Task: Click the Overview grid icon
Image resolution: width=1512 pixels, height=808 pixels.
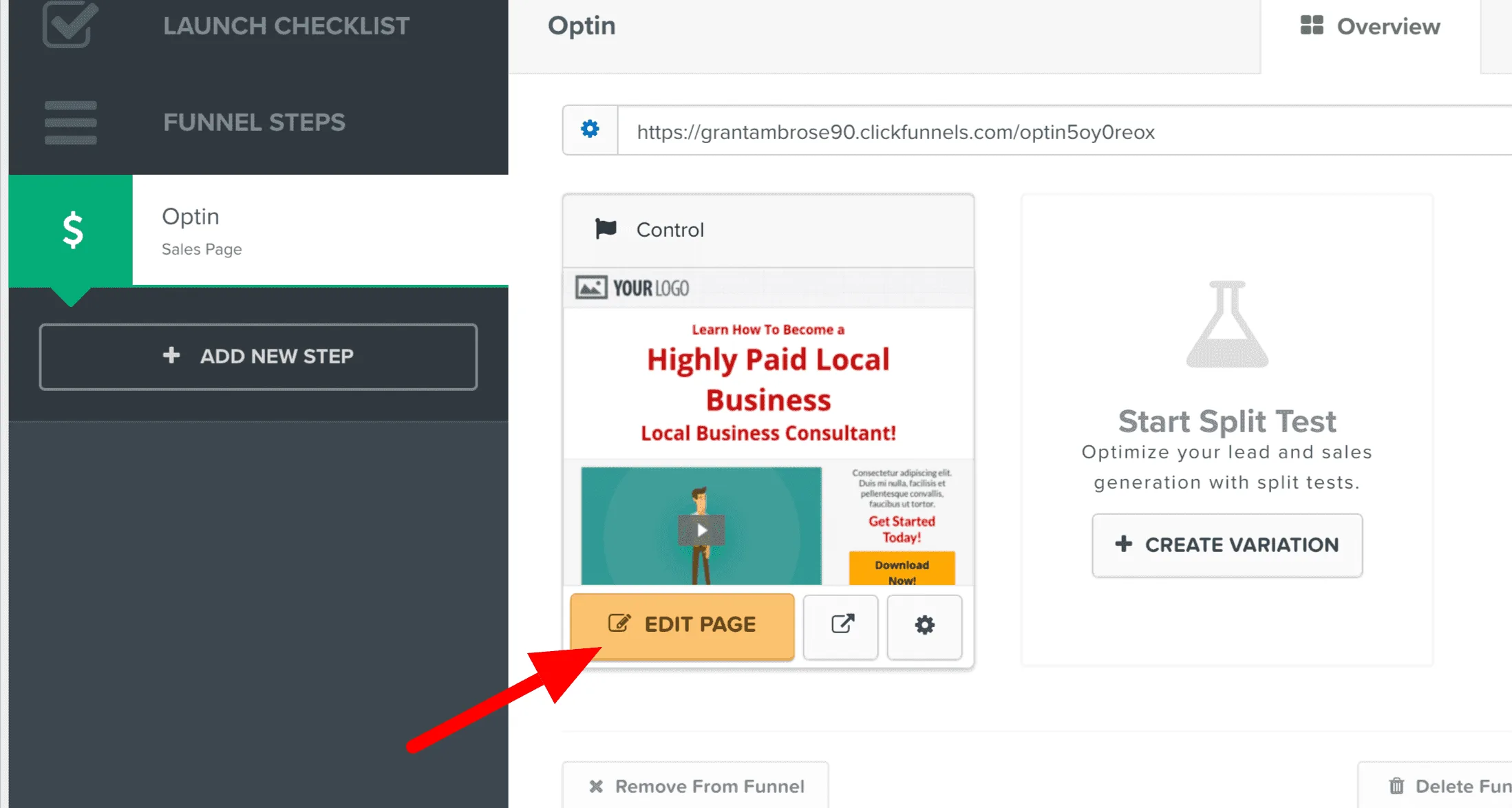Action: point(1312,25)
